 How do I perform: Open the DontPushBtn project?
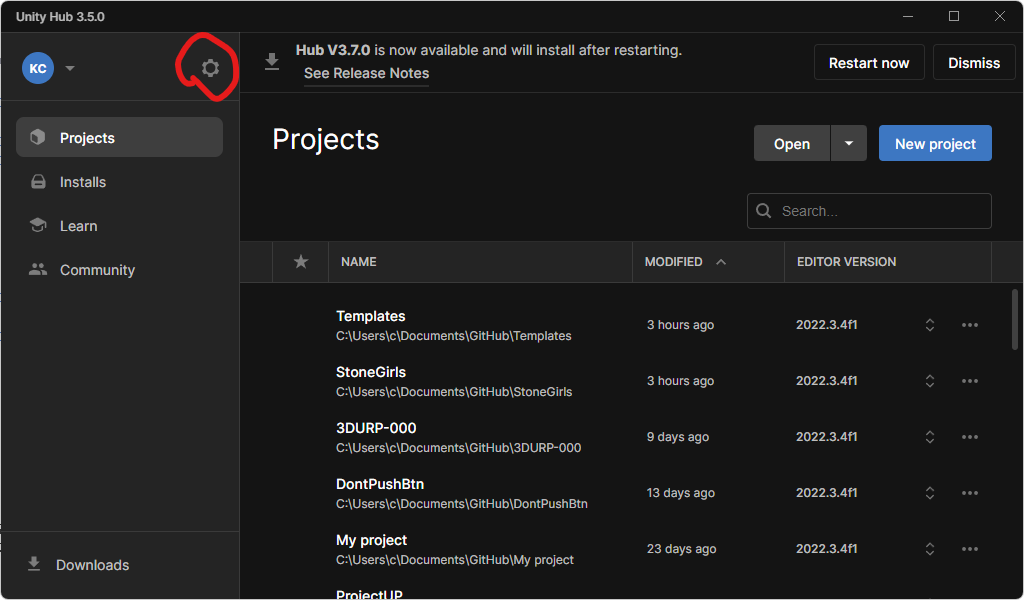(379, 484)
